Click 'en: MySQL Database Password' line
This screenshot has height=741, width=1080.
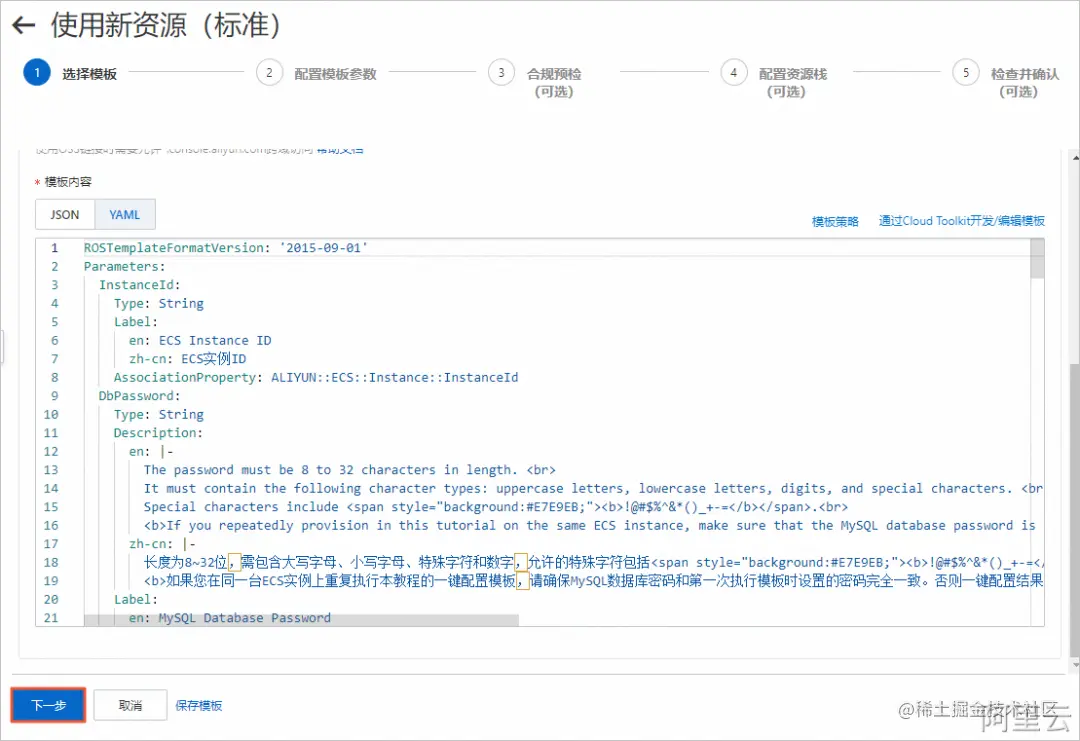[x=229, y=618]
